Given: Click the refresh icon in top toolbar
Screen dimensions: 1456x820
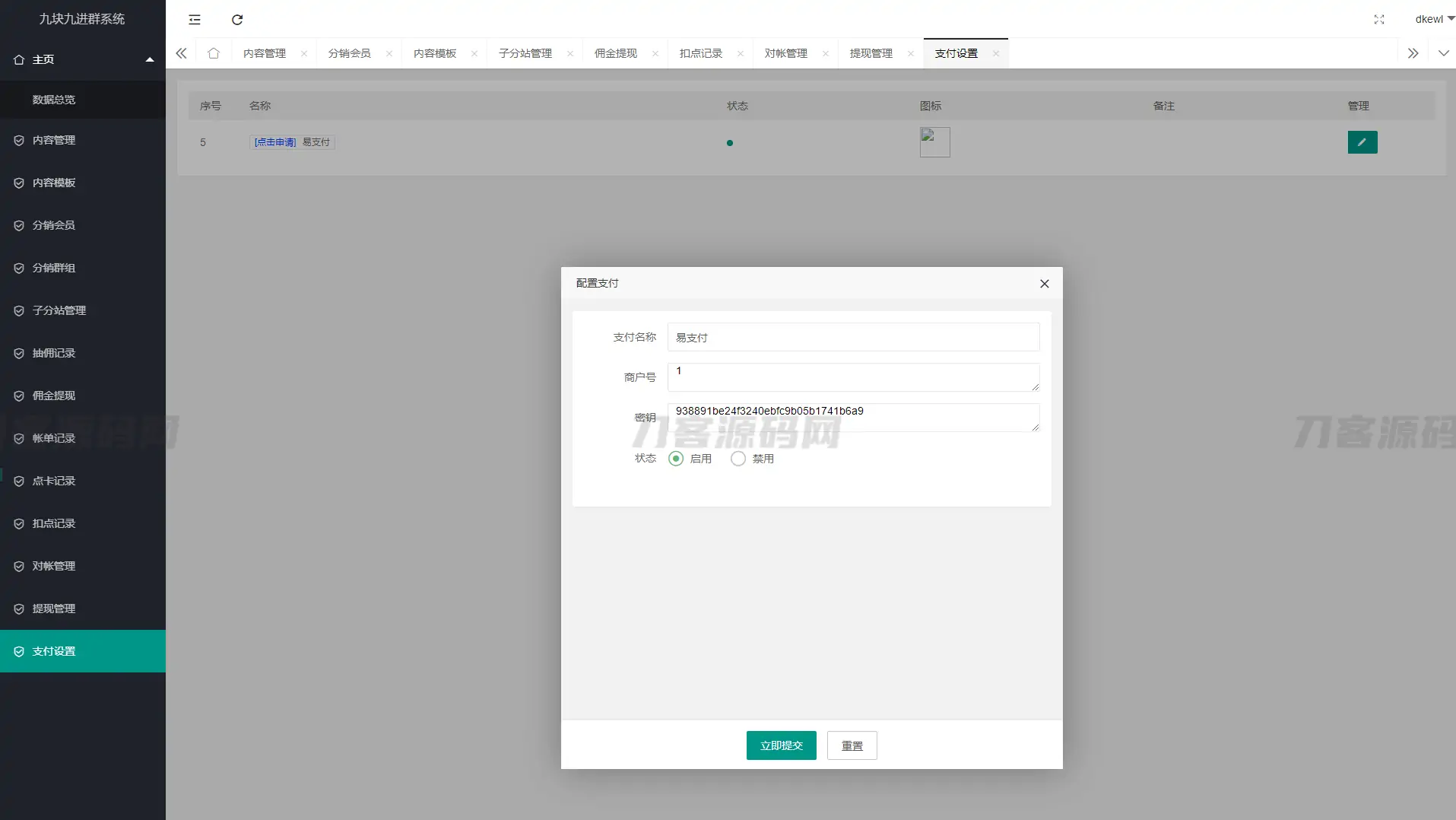Looking at the screenshot, I should (237, 20).
